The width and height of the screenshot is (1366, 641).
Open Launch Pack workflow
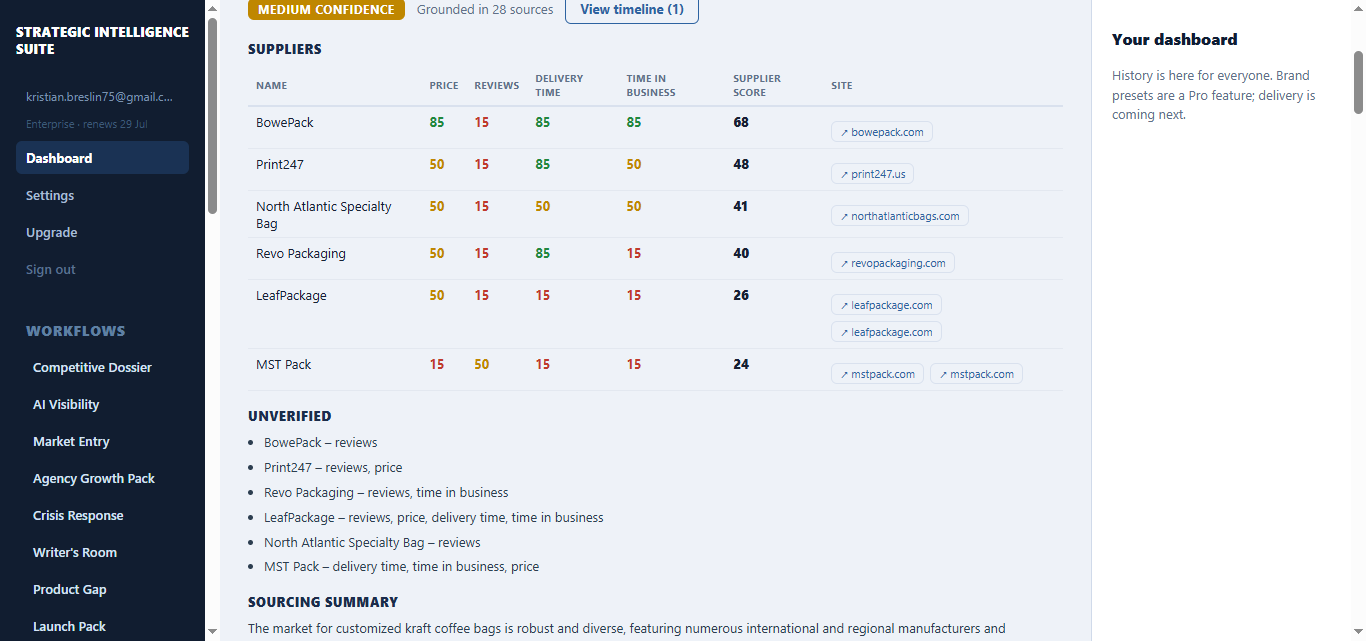(69, 626)
